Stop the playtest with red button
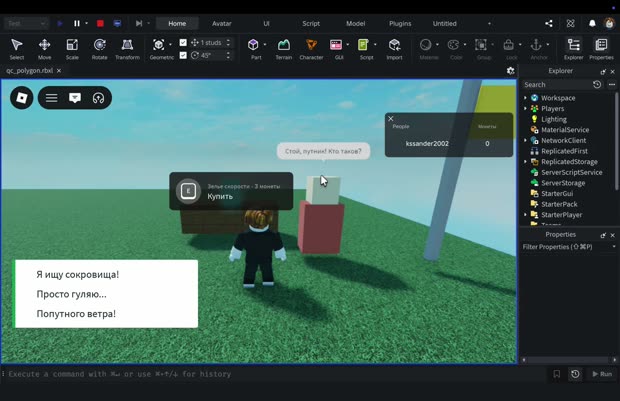The height and width of the screenshot is (401, 620). (100, 24)
